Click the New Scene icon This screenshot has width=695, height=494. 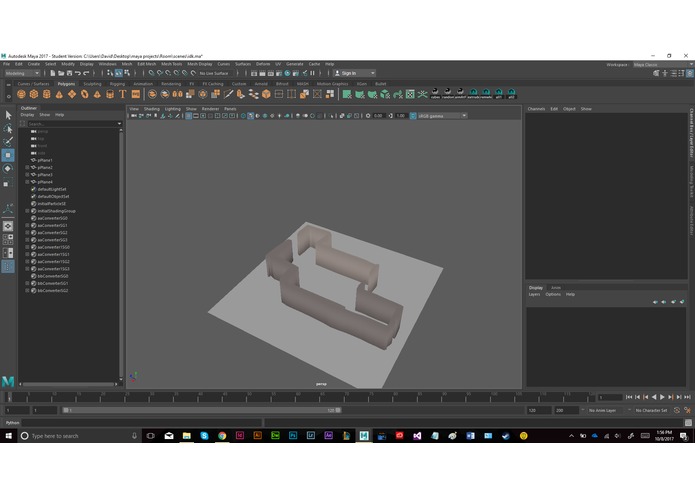tap(52, 73)
